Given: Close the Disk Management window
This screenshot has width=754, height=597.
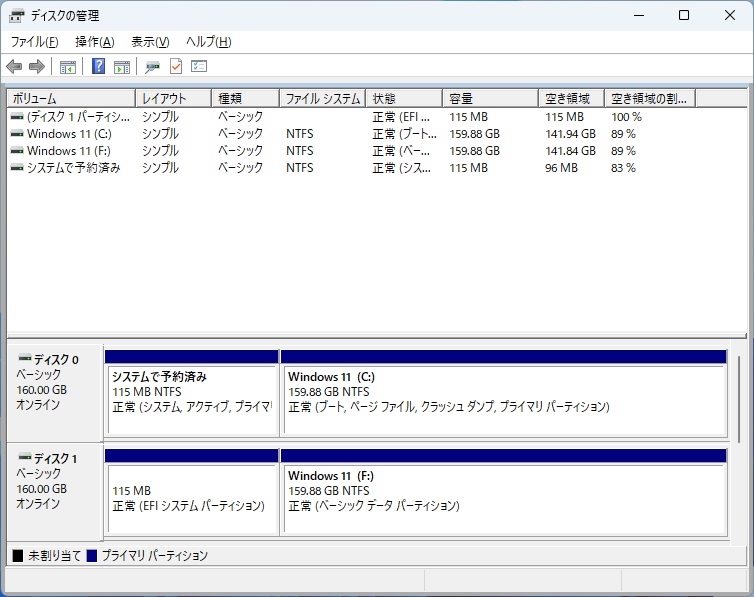Looking at the screenshot, I should 729,15.
